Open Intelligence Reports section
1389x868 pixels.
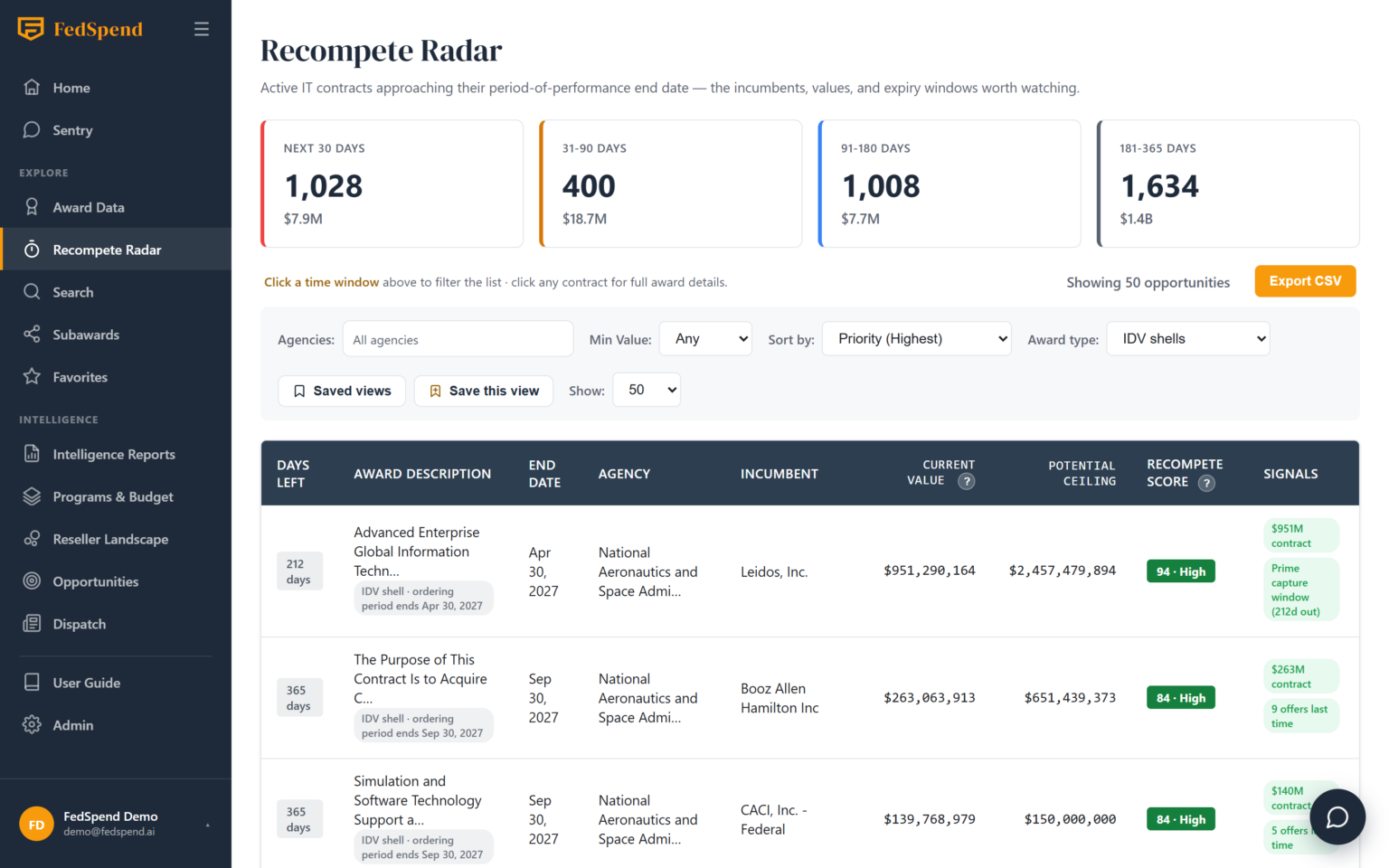click(116, 454)
